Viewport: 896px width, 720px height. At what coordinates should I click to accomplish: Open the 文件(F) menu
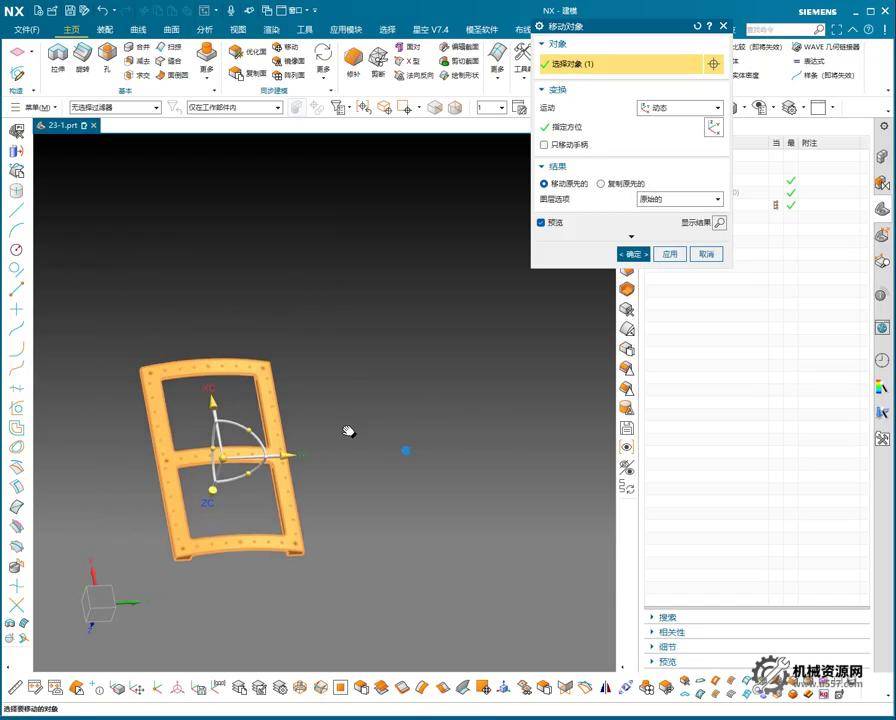click(27, 30)
